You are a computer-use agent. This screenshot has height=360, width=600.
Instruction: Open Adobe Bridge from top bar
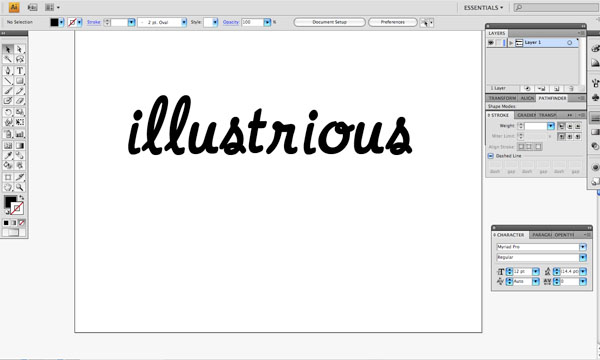click(33, 7)
